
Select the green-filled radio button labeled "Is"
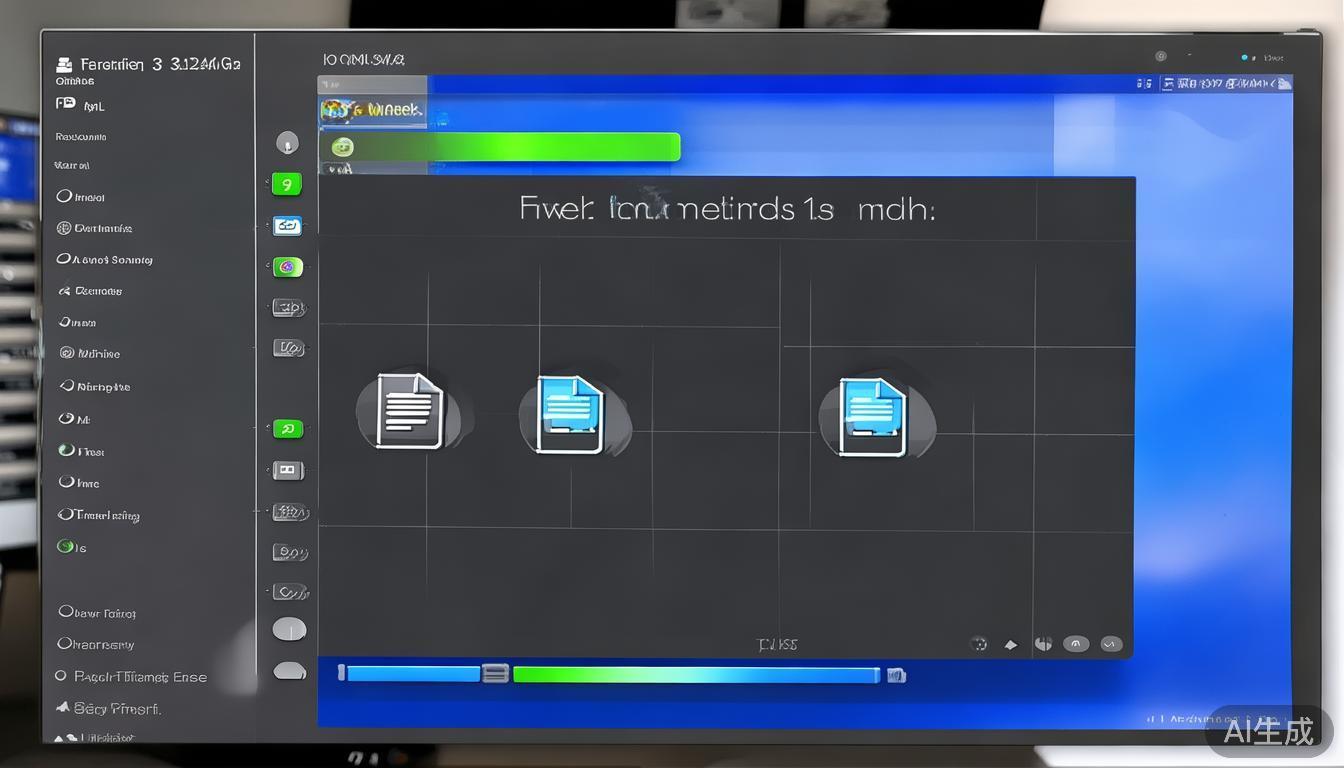point(66,547)
